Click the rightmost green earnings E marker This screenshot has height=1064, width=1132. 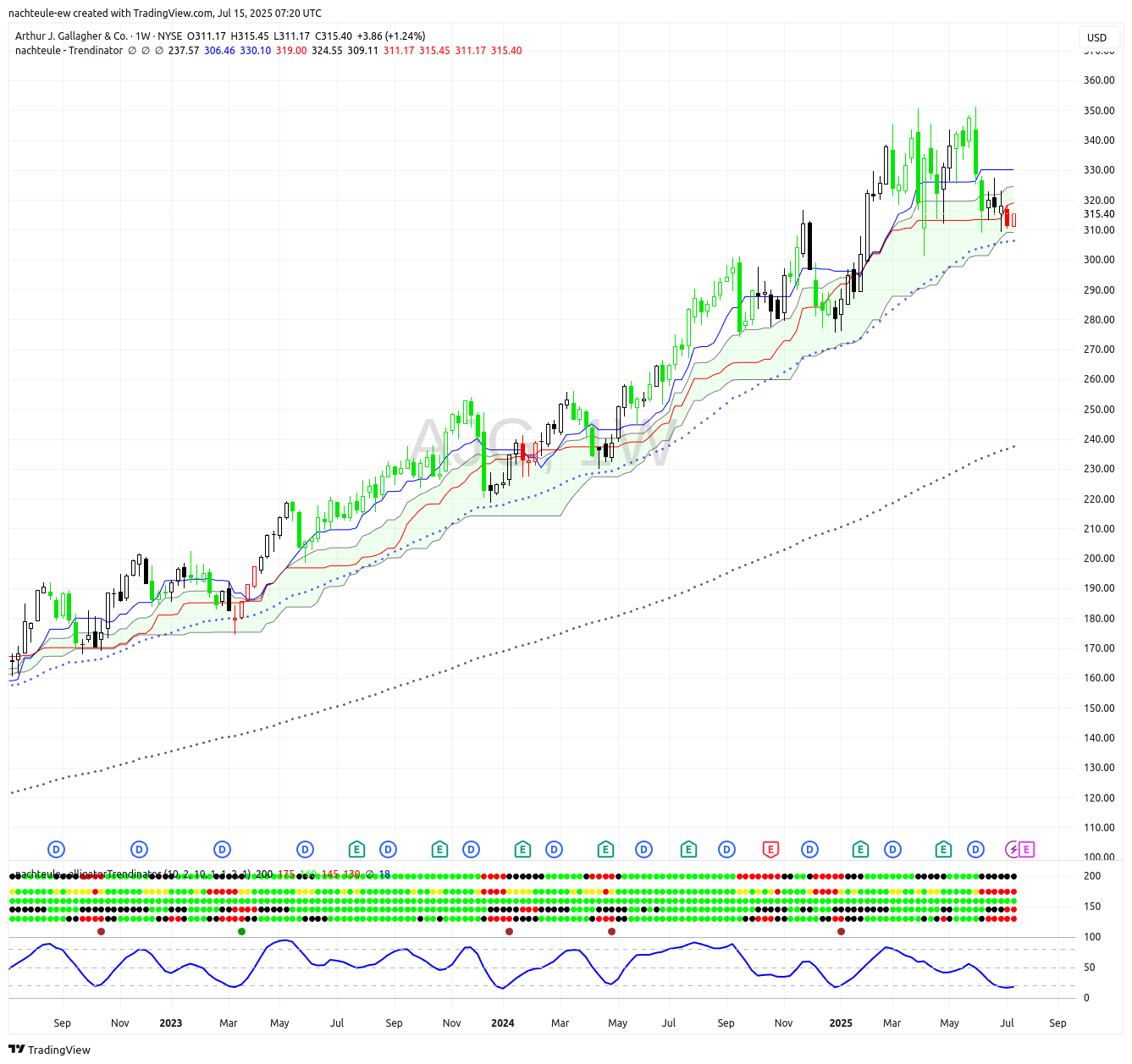click(943, 849)
